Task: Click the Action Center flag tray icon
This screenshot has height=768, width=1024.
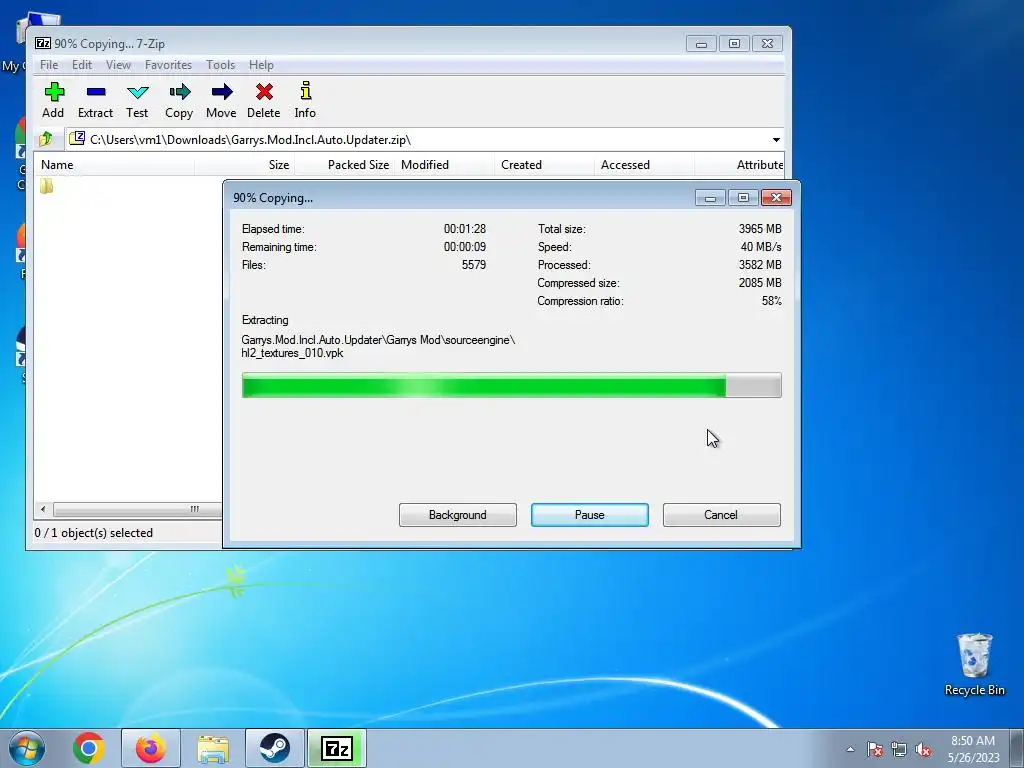Action: pyautogui.click(x=874, y=749)
